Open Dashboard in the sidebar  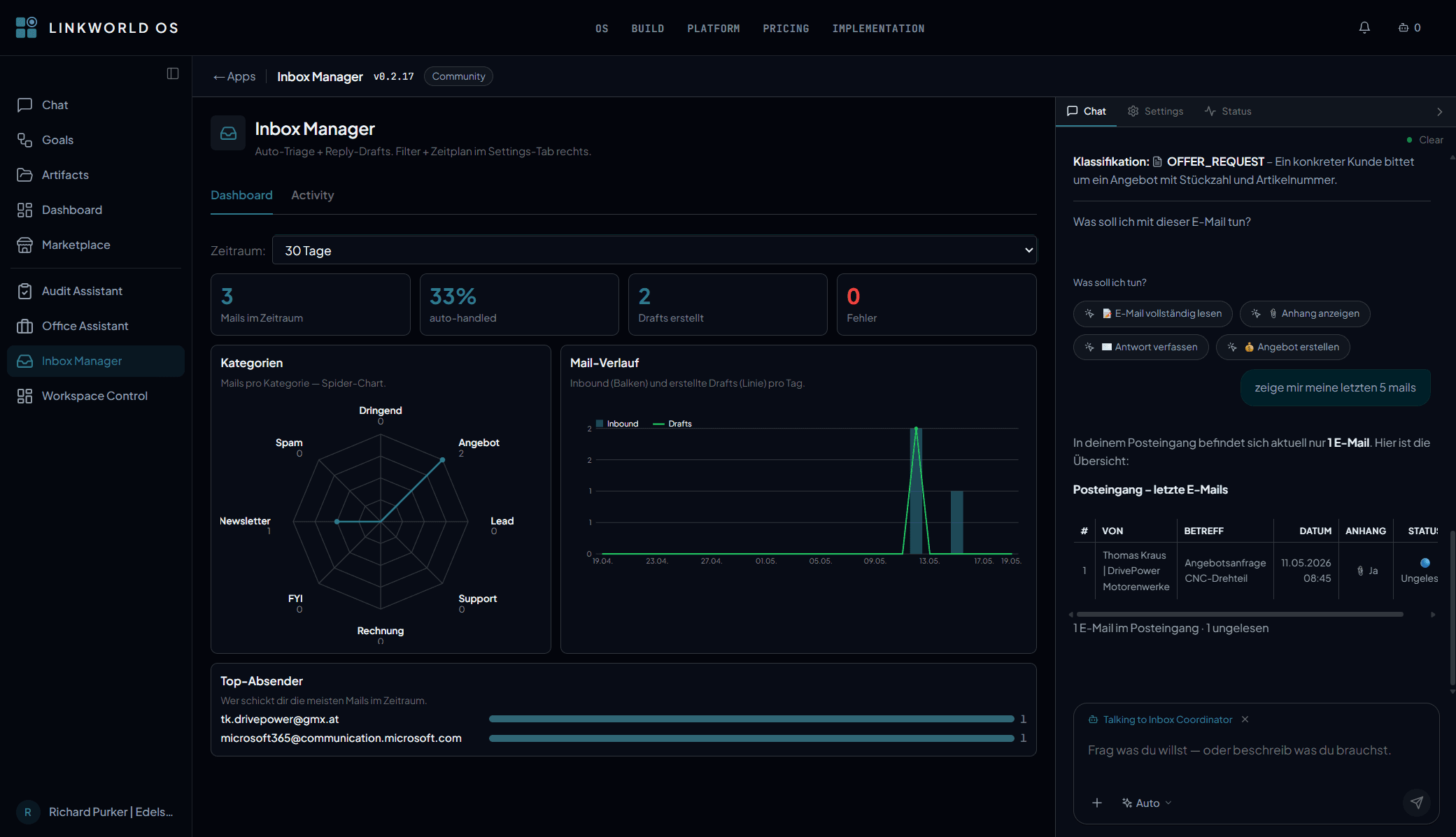click(x=96, y=210)
